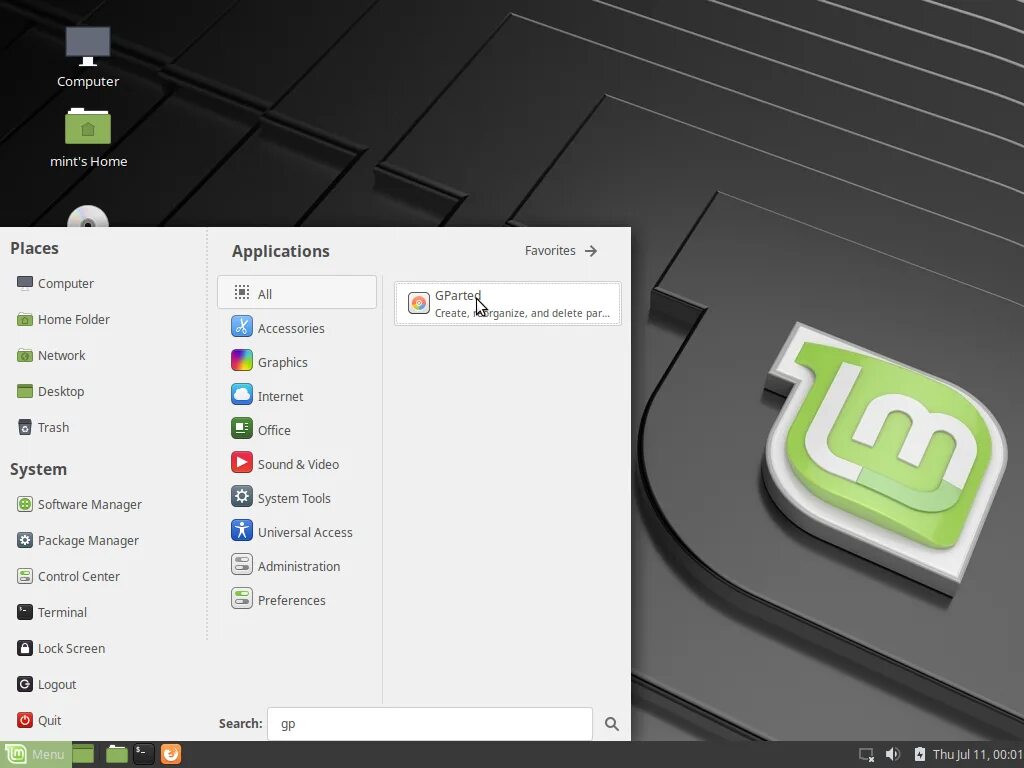1024x768 pixels.
Task: Launch Software Manager
Action: [79, 504]
